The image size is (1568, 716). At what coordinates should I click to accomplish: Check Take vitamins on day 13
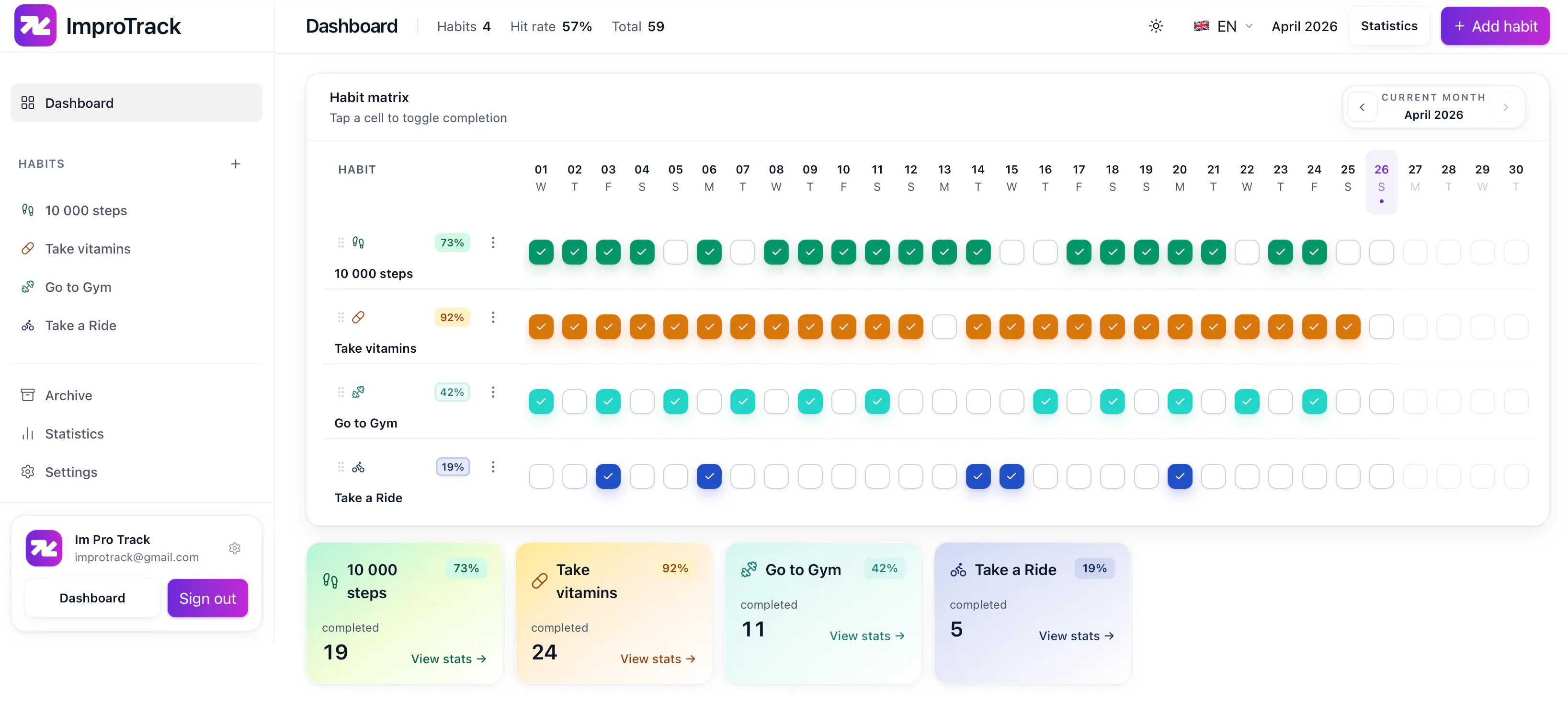tap(944, 327)
